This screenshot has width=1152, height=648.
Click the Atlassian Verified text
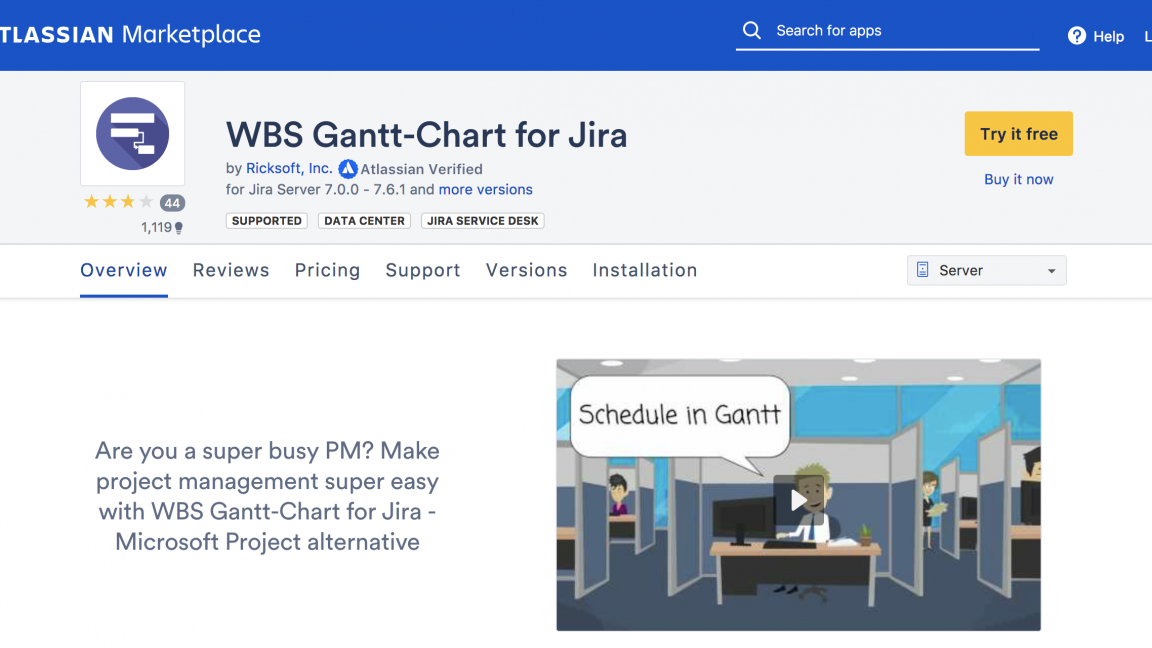422,169
